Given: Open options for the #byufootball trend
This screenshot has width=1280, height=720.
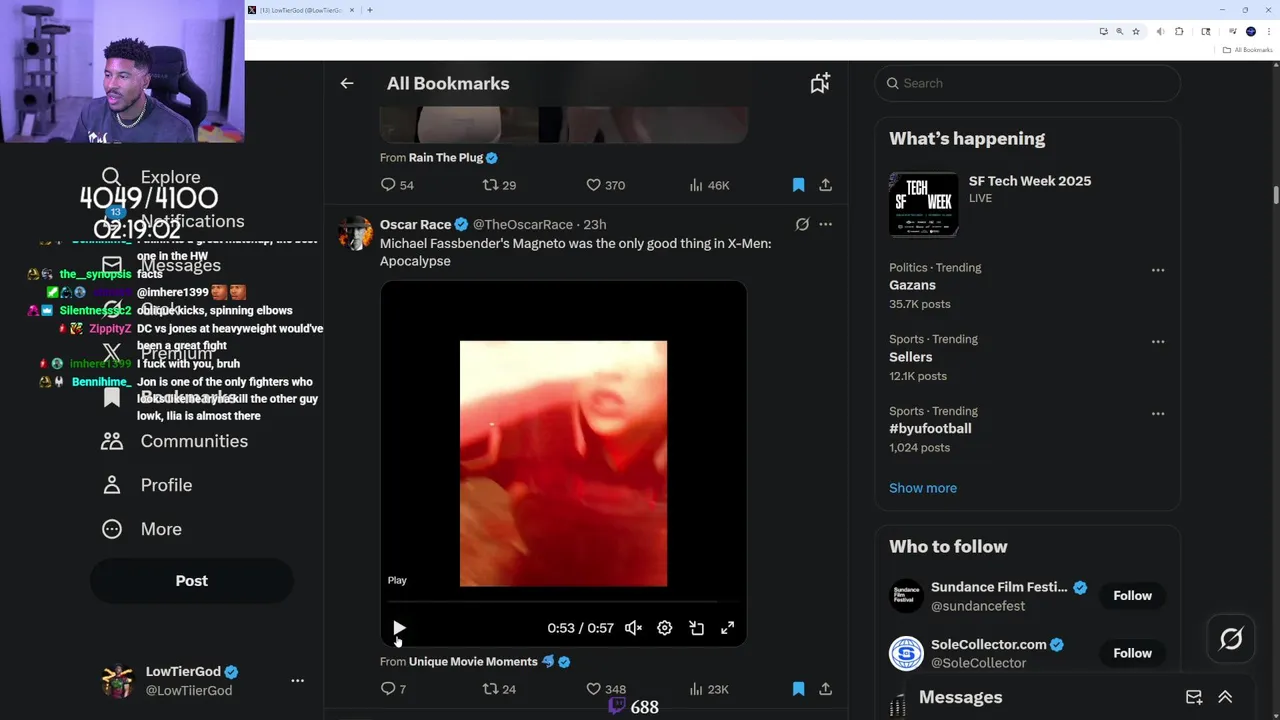Looking at the screenshot, I should pyautogui.click(x=1157, y=414).
